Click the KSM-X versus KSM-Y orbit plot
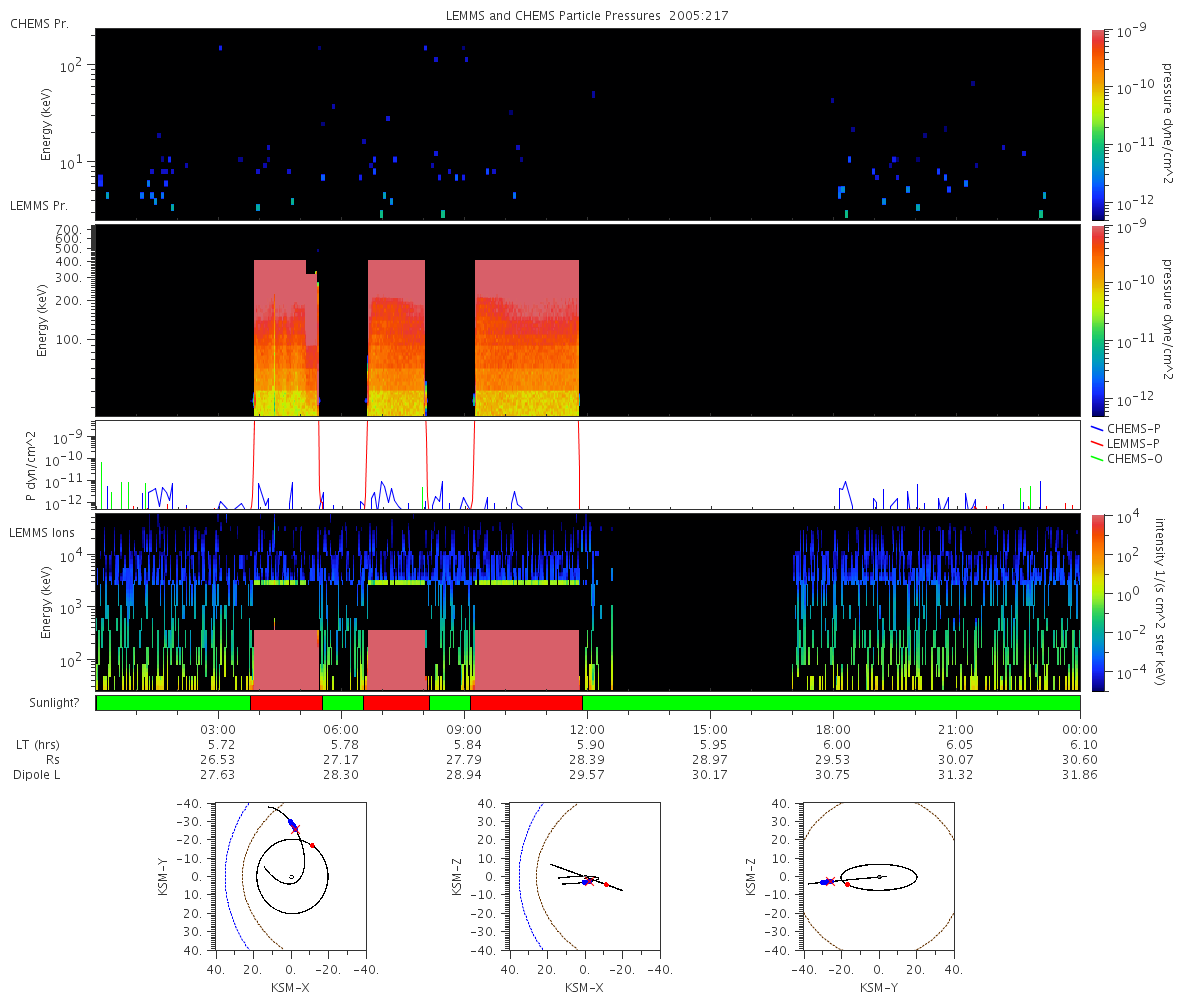The width and height of the screenshot is (1200, 1000). point(291,877)
